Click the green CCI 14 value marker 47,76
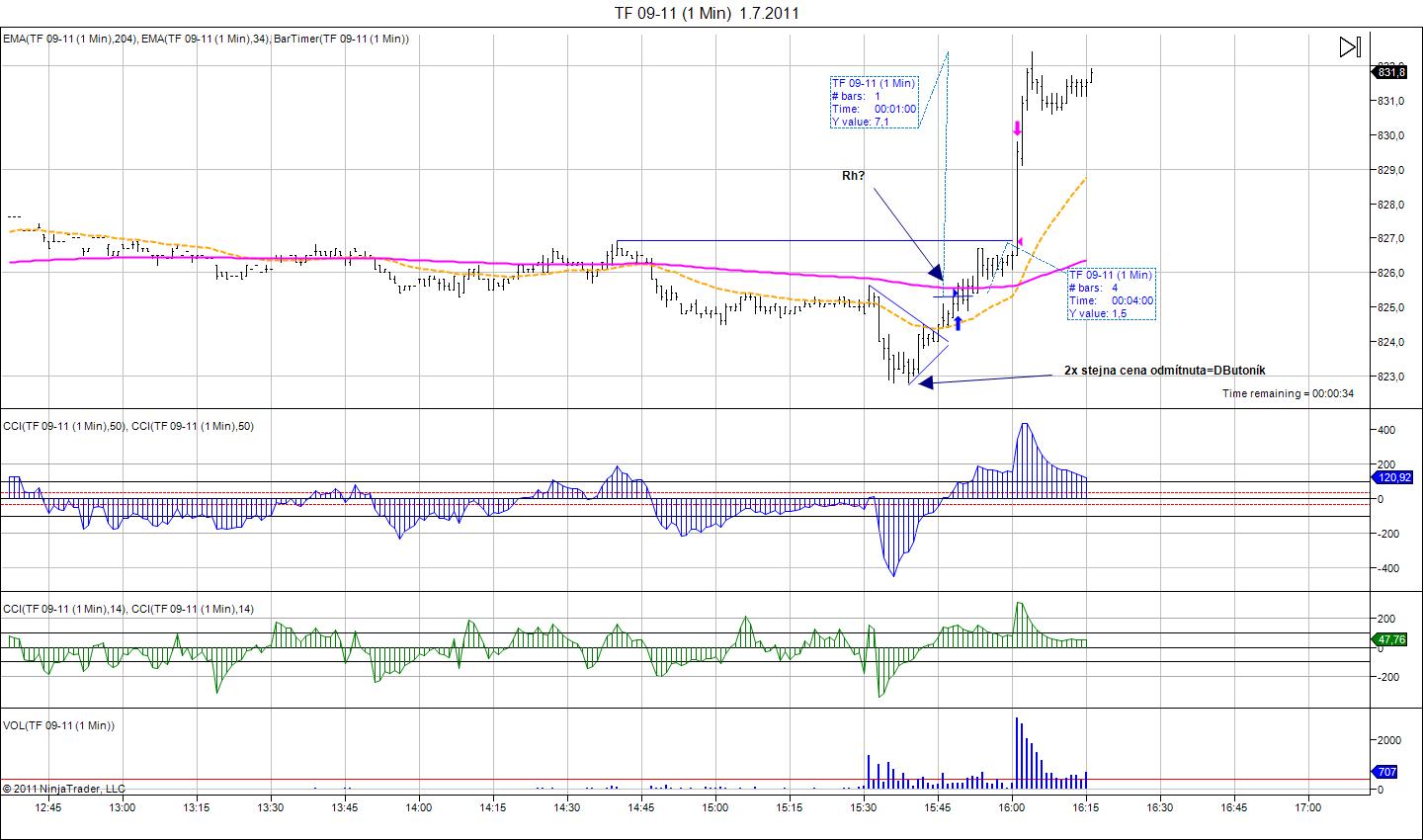 pos(1389,639)
